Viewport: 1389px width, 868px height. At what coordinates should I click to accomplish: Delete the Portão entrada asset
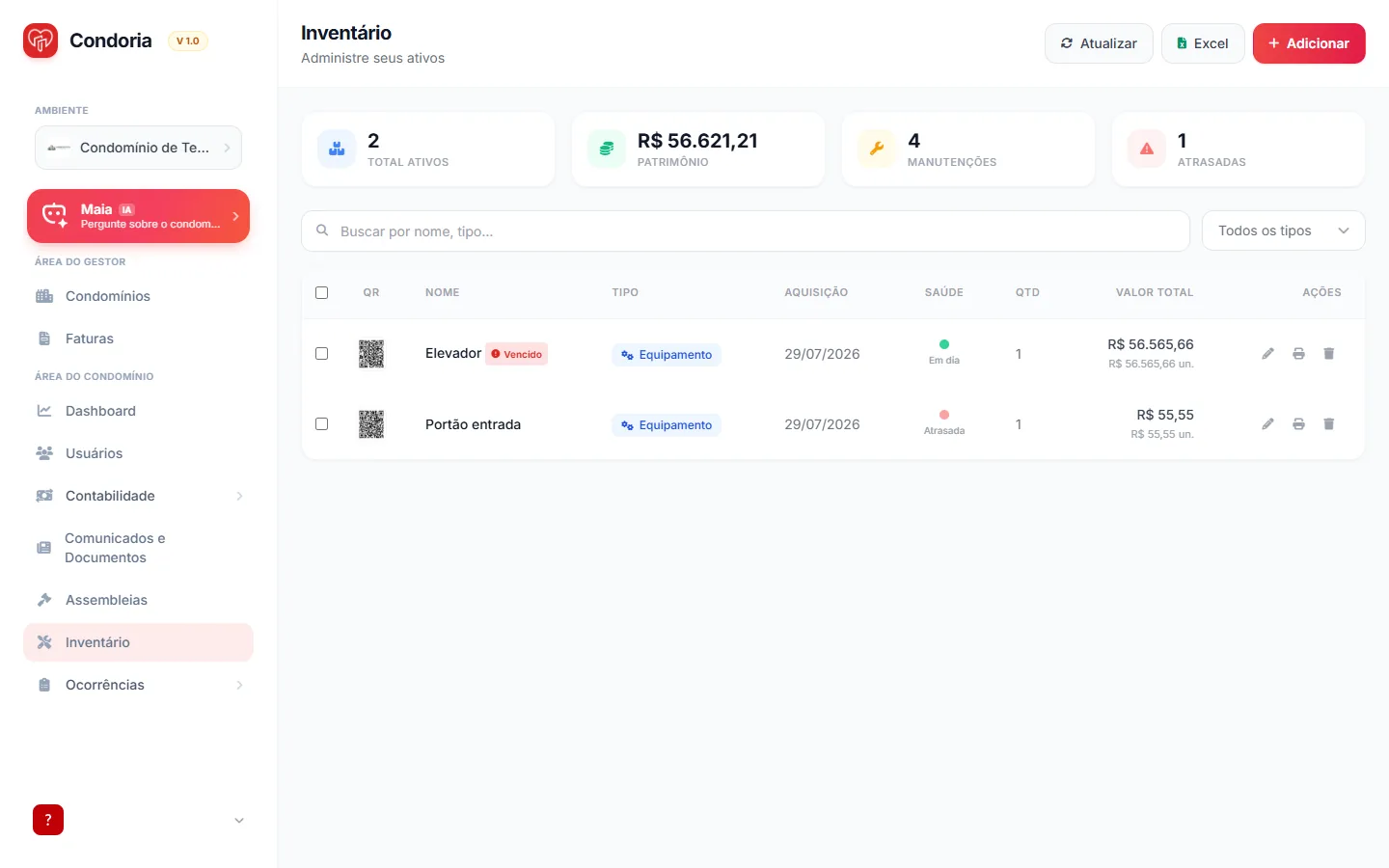(x=1329, y=424)
